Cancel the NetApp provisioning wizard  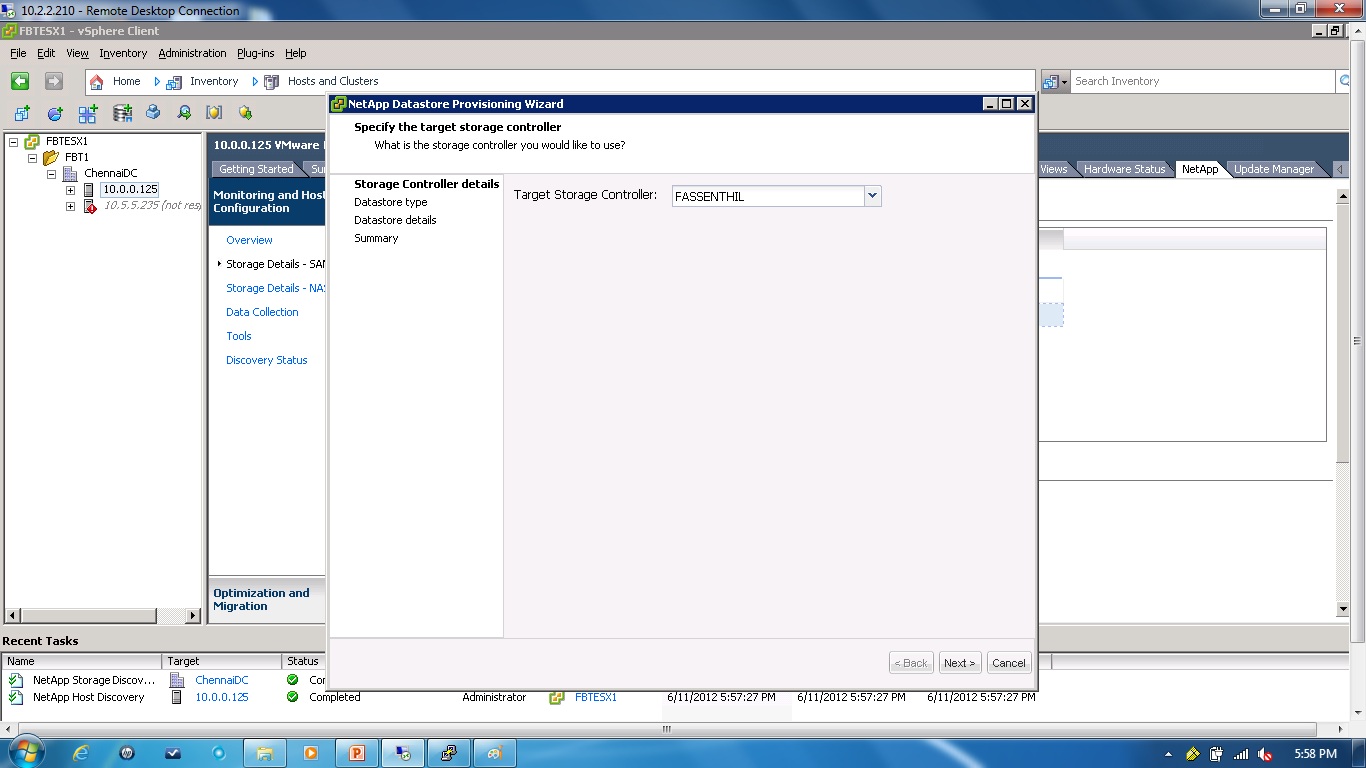pos(1008,662)
